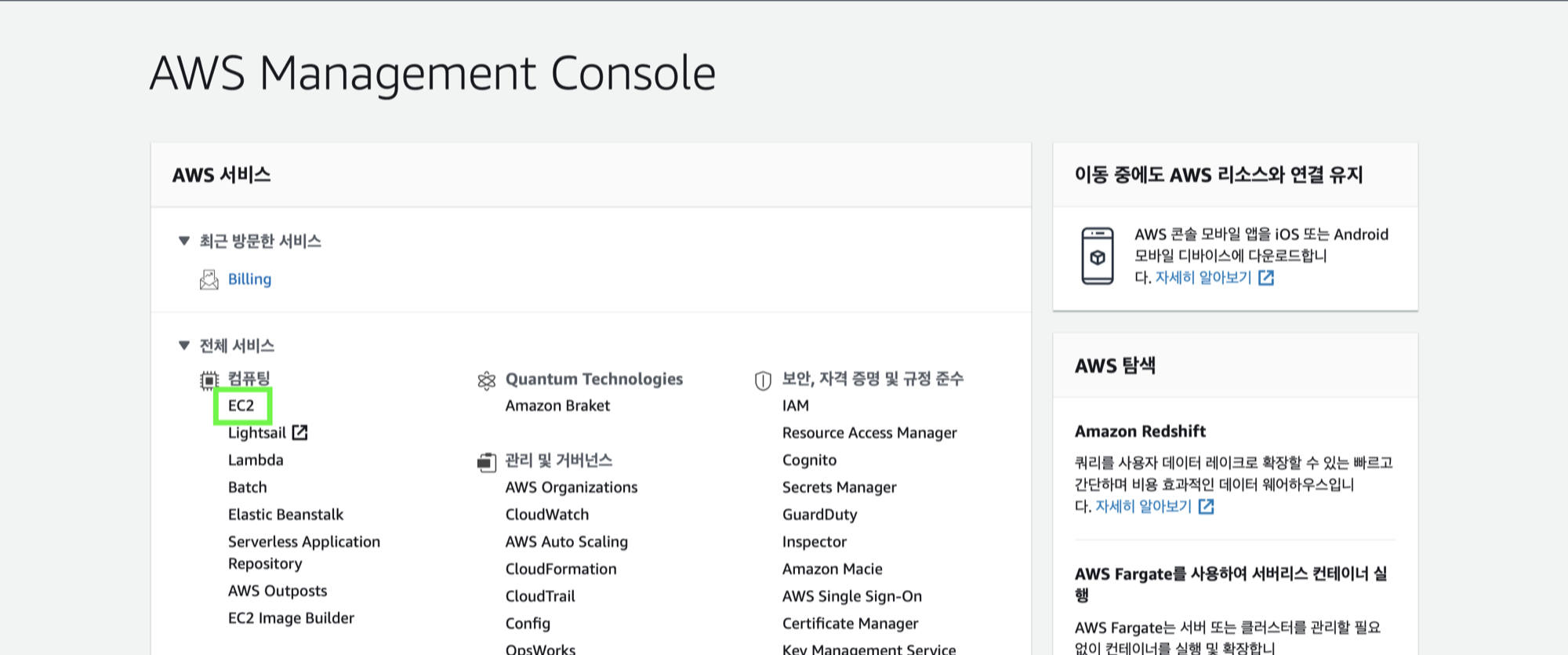Click the AWS 탐색 panel title
The height and width of the screenshot is (655, 1568).
pos(1115,366)
